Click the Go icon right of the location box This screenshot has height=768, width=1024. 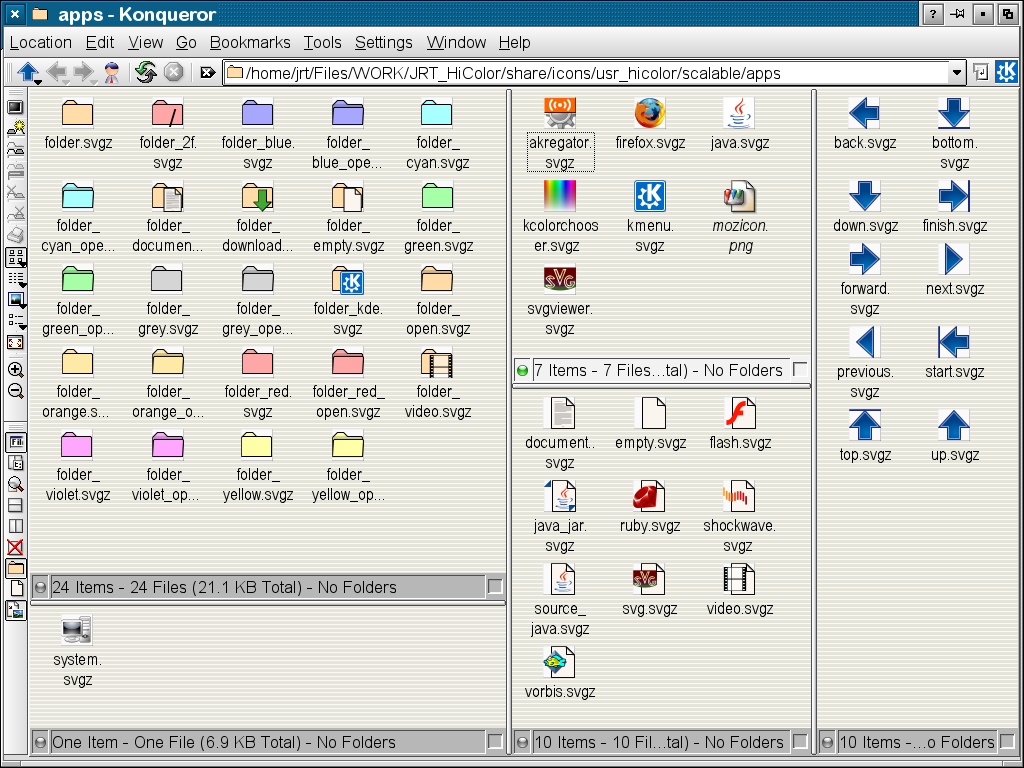coord(981,72)
